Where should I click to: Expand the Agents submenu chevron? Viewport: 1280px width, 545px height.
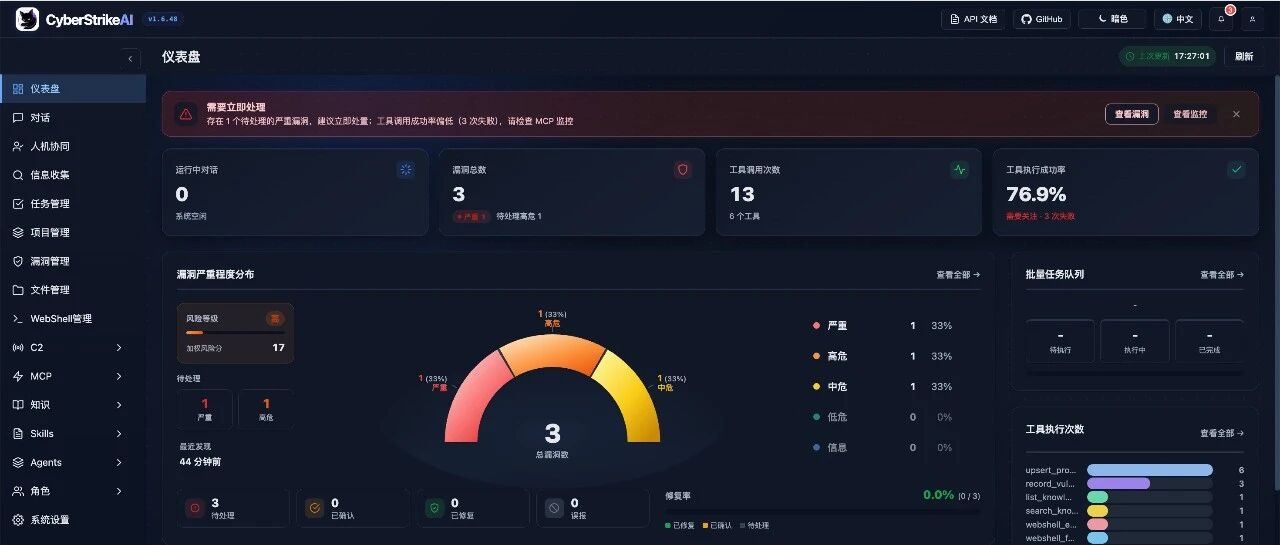pyautogui.click(x=119, y=463)
